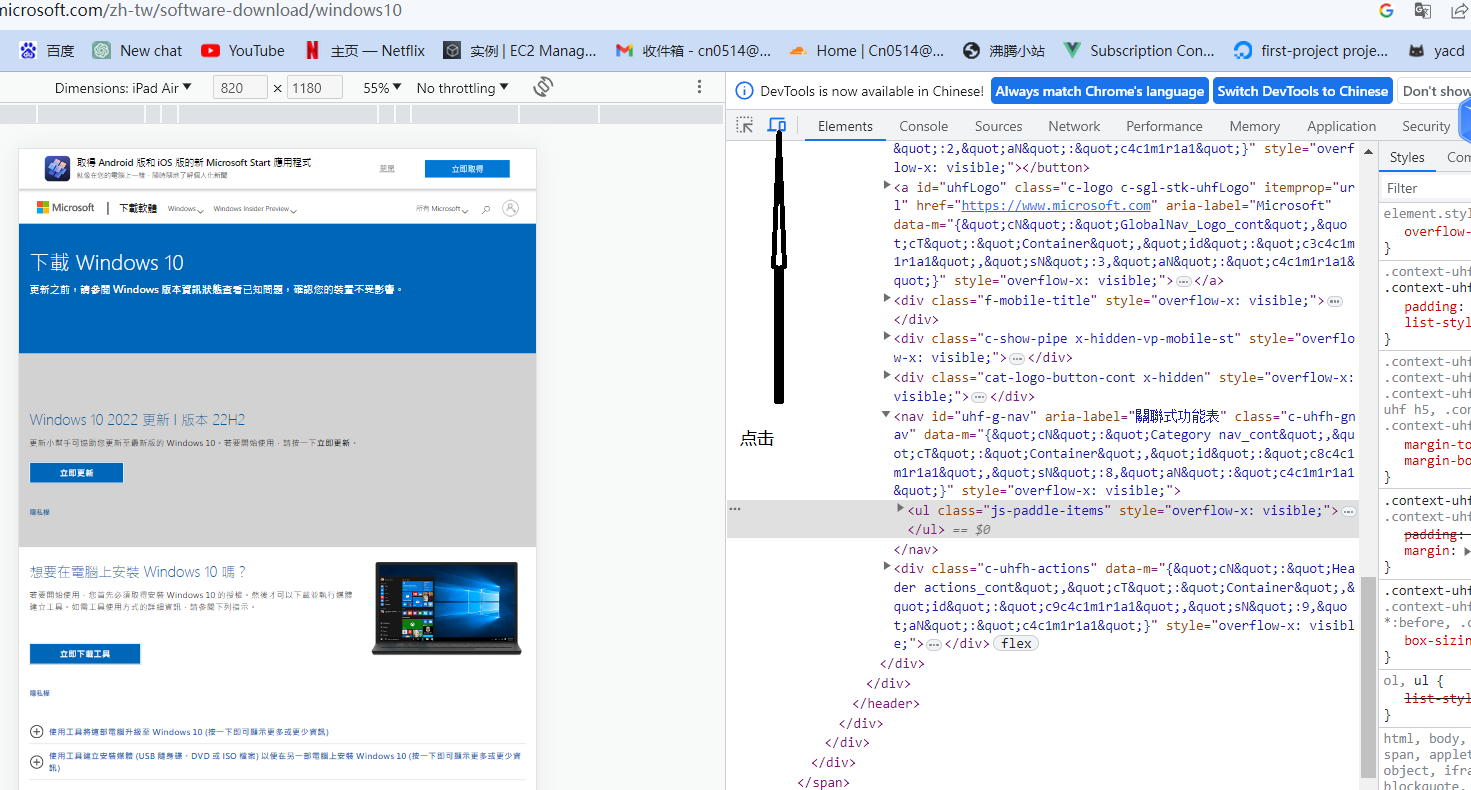1471x790 pixels.
Task: Click the Microsoft Start app icon in banner
Action: coord(57,167)
